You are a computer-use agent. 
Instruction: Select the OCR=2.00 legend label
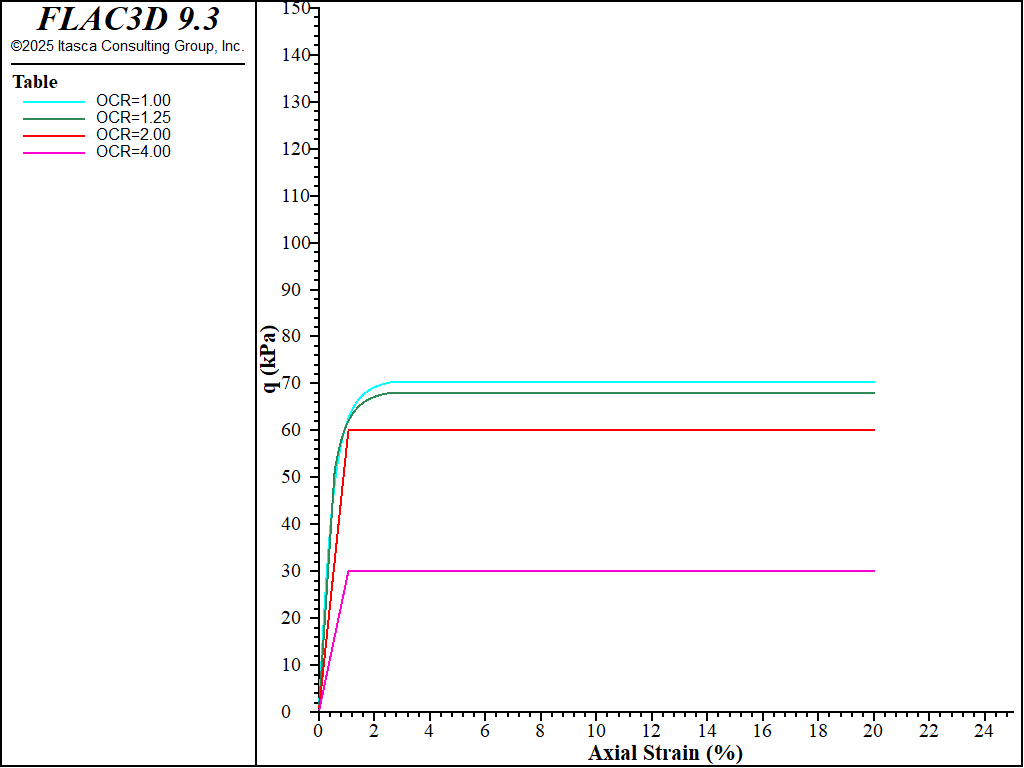[x=133, y=134]
